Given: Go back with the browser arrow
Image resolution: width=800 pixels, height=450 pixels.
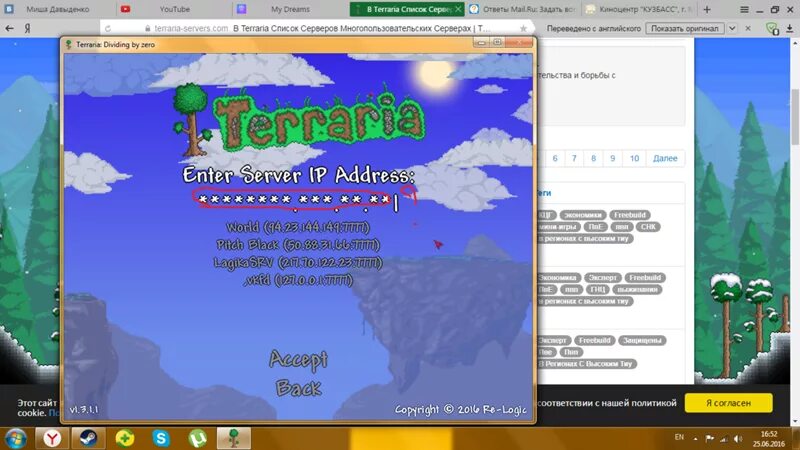Looking at the screenshot, I should (9, 29).
